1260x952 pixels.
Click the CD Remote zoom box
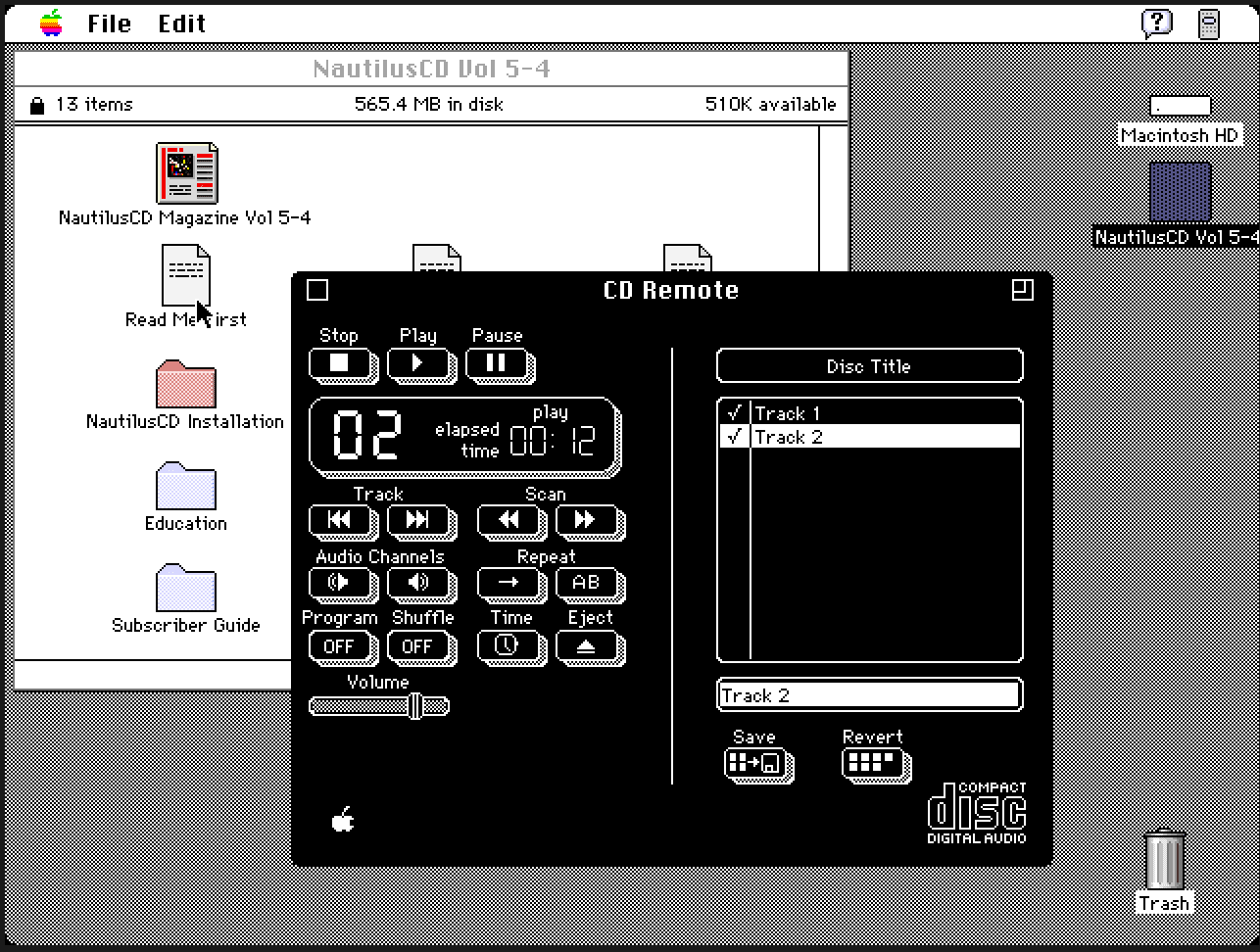pyautogui.click(x=1023, y=290)
